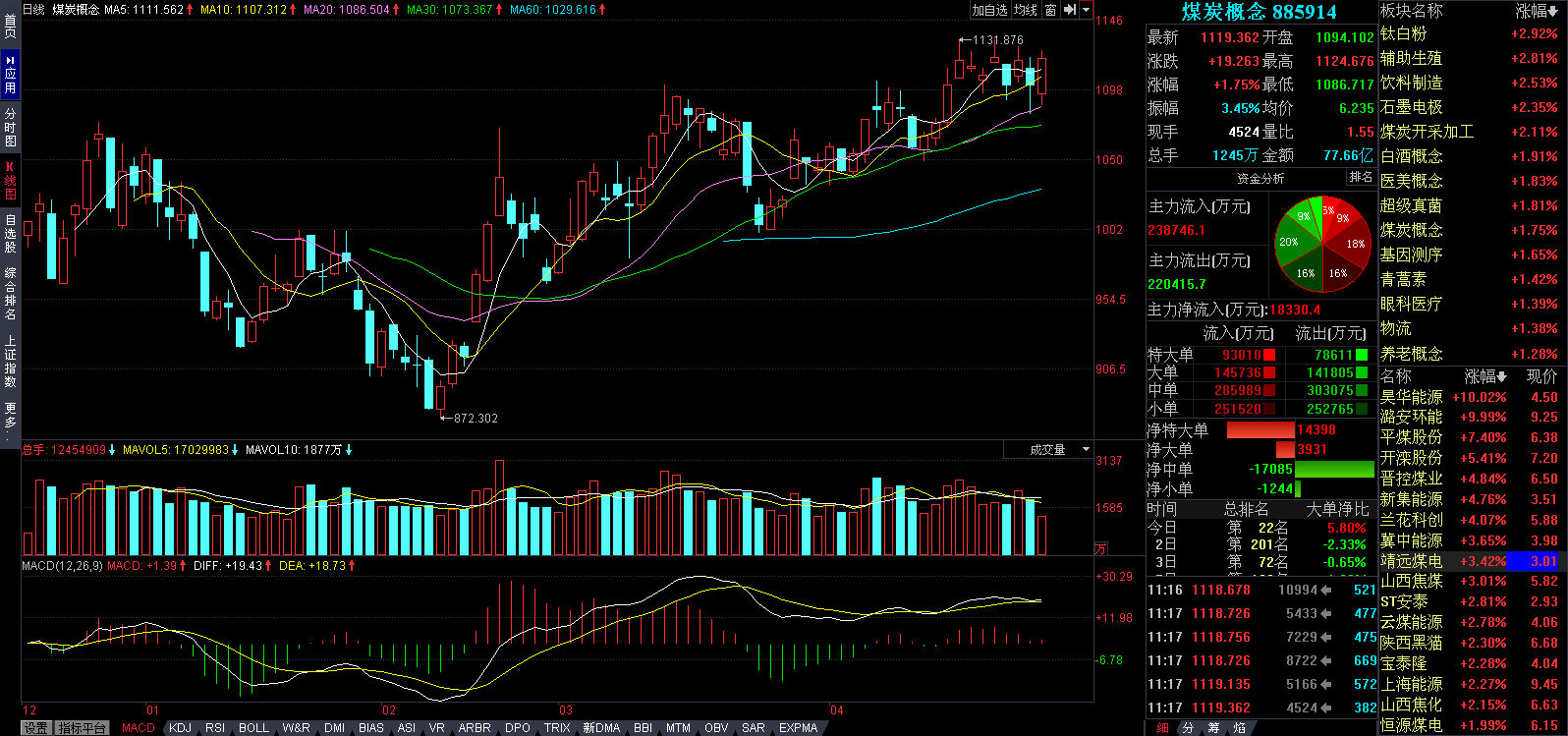Switch to the OBV indicator tab

tap(716, 728)
